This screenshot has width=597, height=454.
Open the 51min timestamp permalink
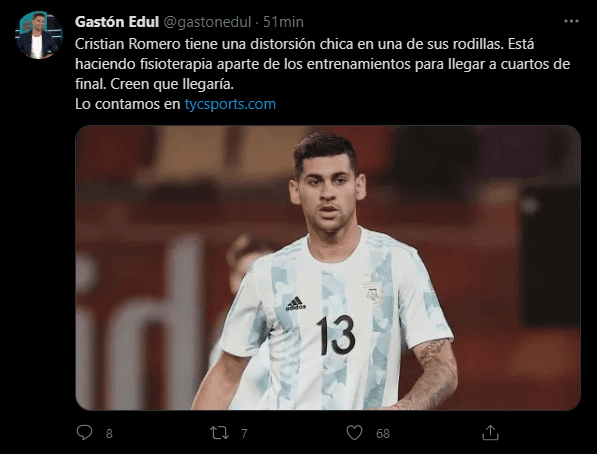pyautogui.click(x=283, y=22)
